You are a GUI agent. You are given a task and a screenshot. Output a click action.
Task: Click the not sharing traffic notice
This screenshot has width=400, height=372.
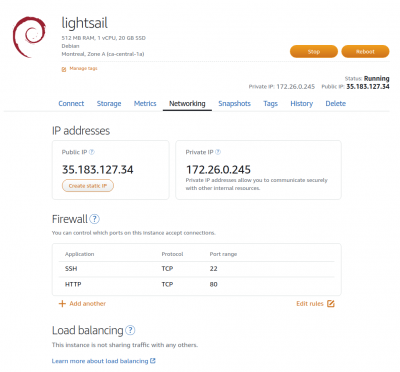125,345
